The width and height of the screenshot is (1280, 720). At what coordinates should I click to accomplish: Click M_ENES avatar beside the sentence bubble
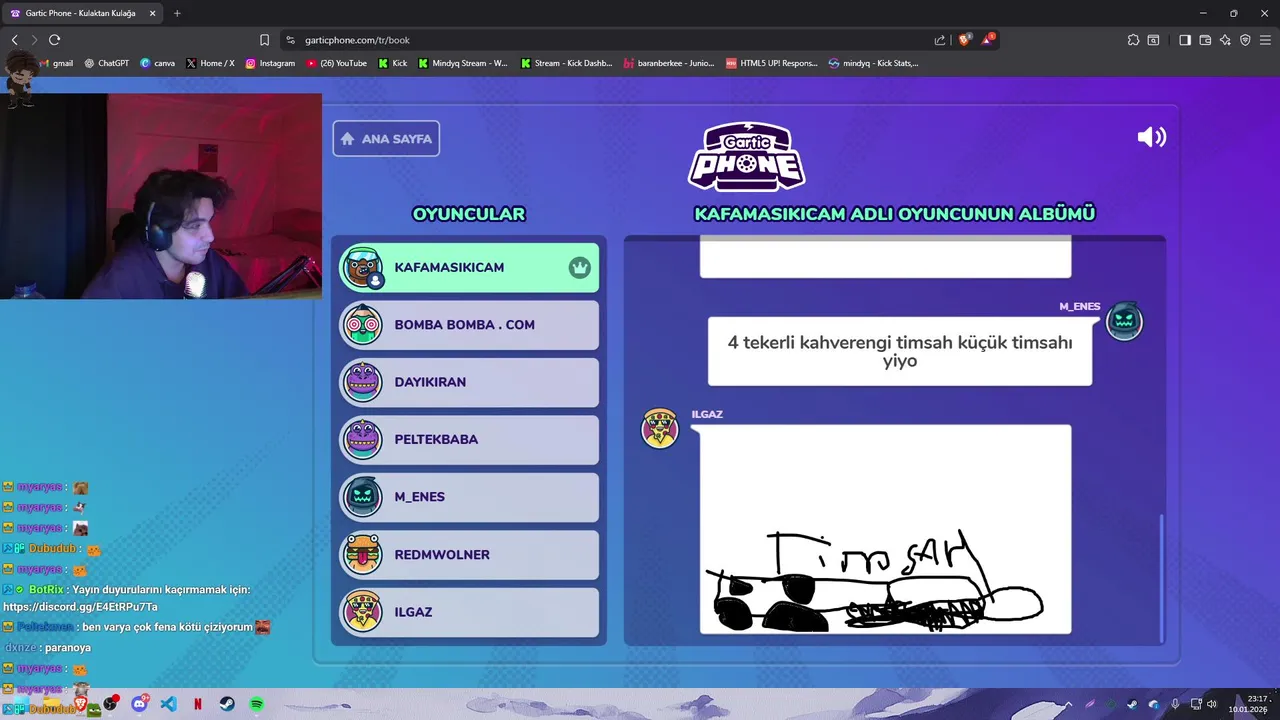(x=1124, y=321)
